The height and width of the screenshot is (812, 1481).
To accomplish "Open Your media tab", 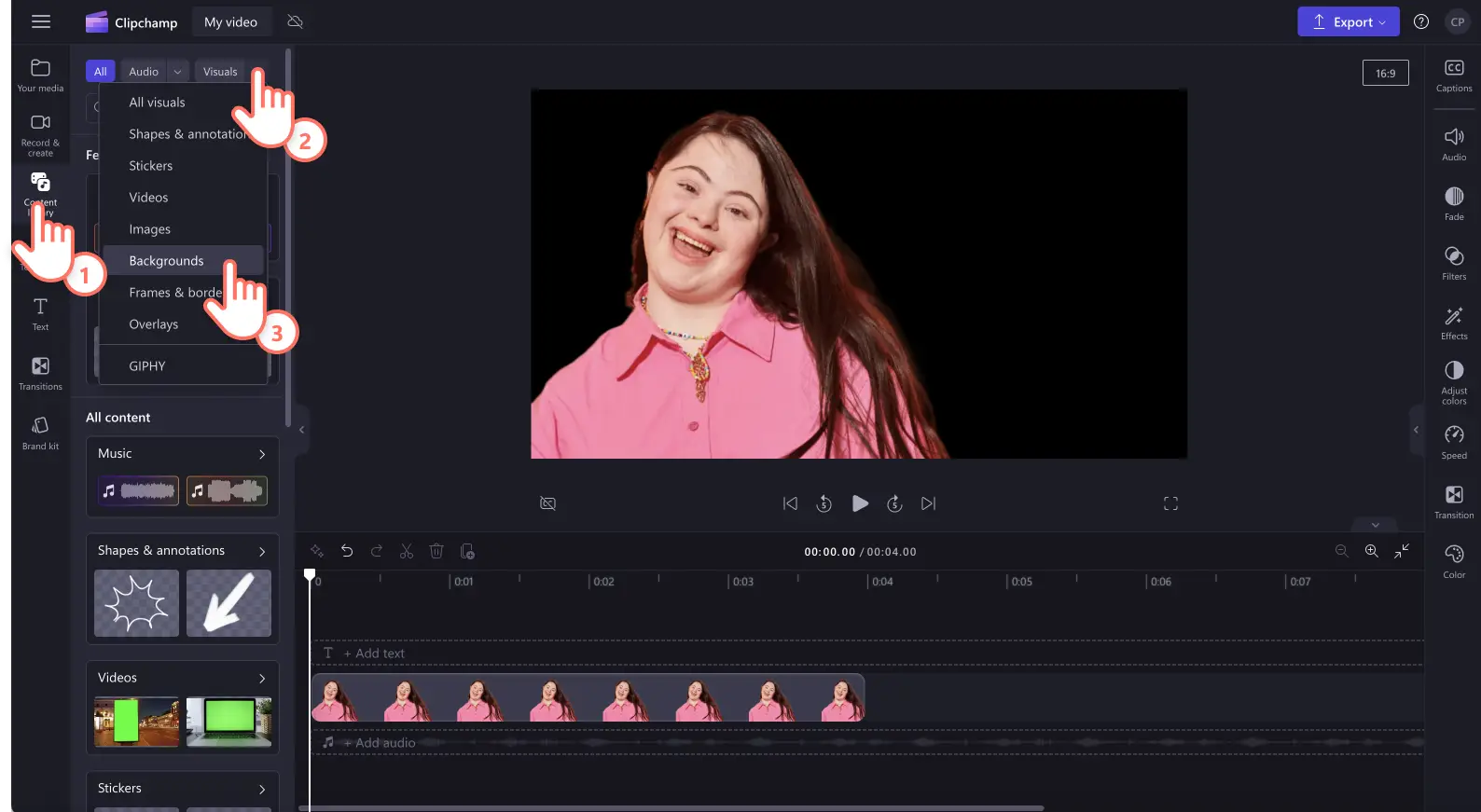I will (40, 76).
